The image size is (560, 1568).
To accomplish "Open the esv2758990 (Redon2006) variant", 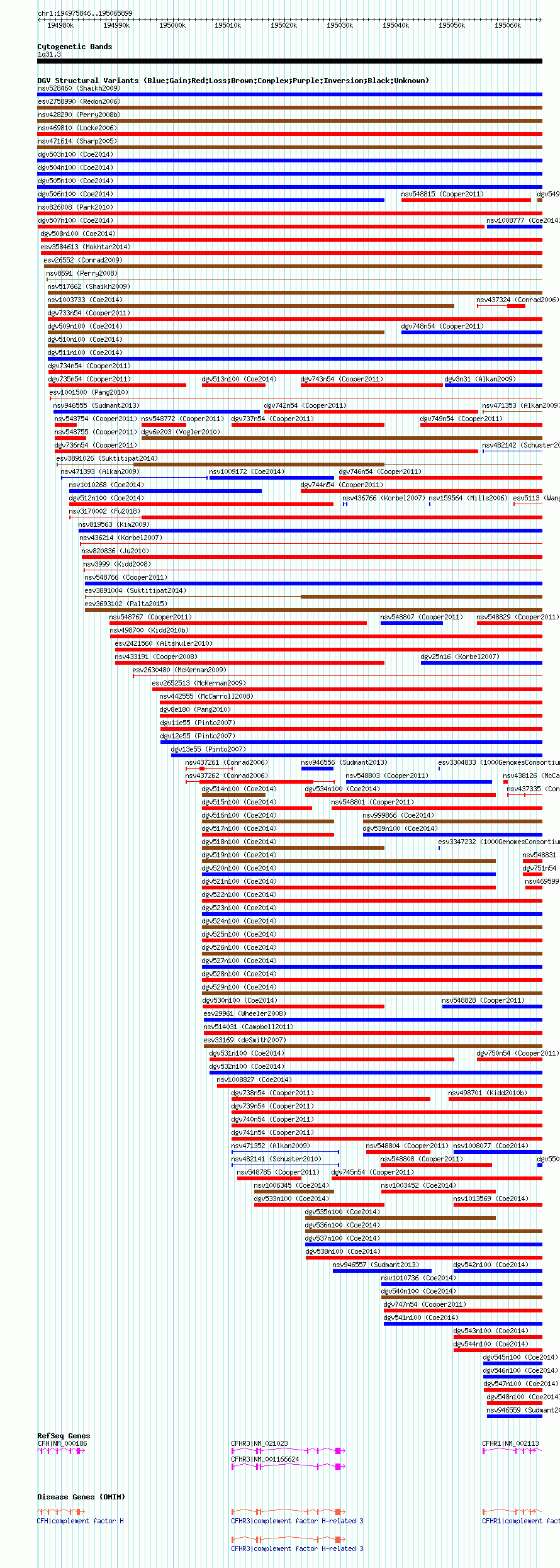I will tap(79, 101).
